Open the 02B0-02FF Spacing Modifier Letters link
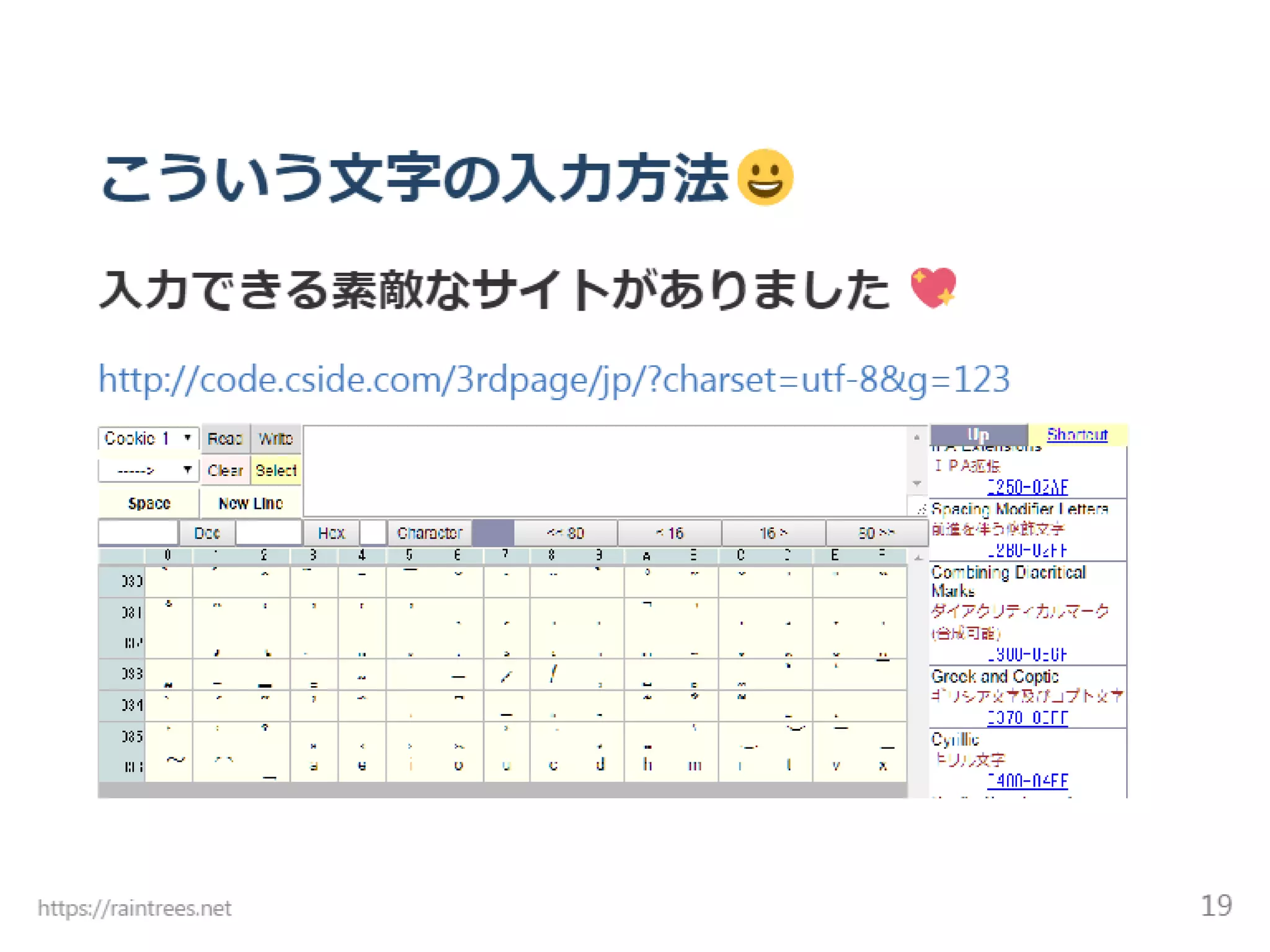1270x952 pixels. 1028,550
